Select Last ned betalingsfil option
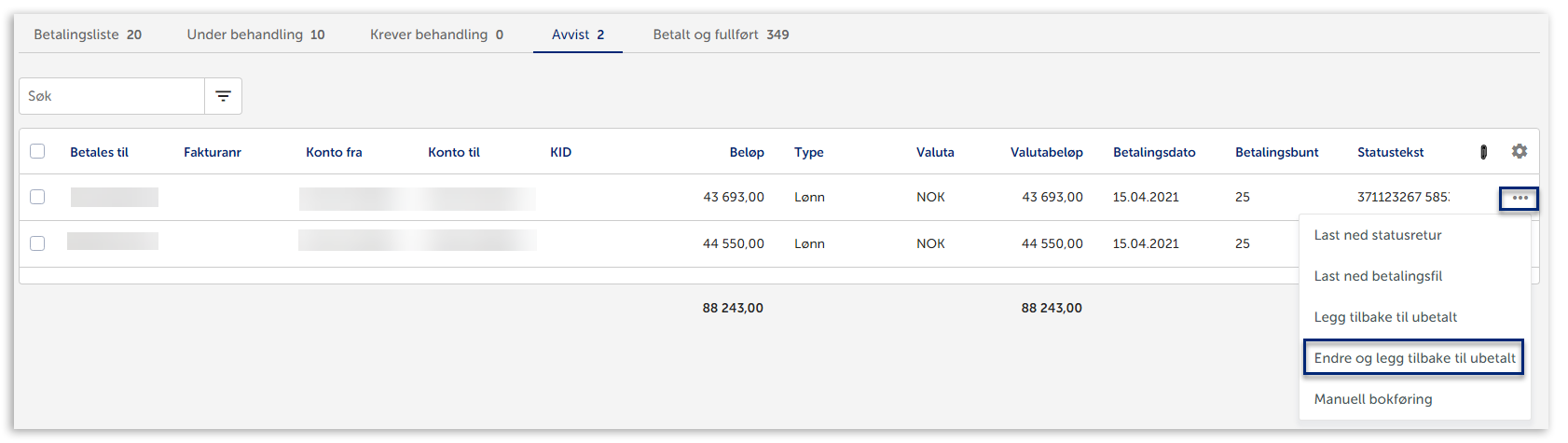 pyautogui.click(x=1378, y=276)
